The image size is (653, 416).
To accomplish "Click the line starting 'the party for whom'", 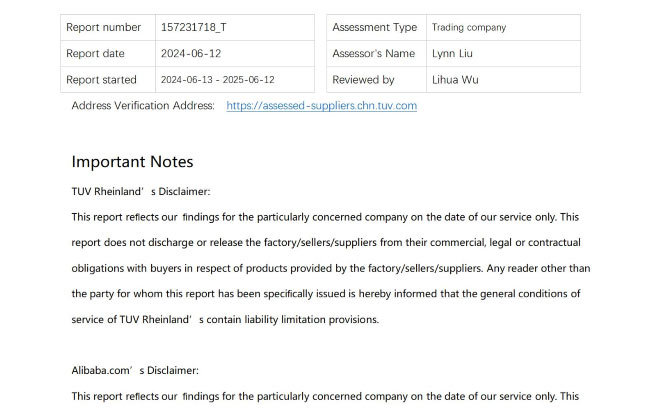I will (x=326, y=294).
